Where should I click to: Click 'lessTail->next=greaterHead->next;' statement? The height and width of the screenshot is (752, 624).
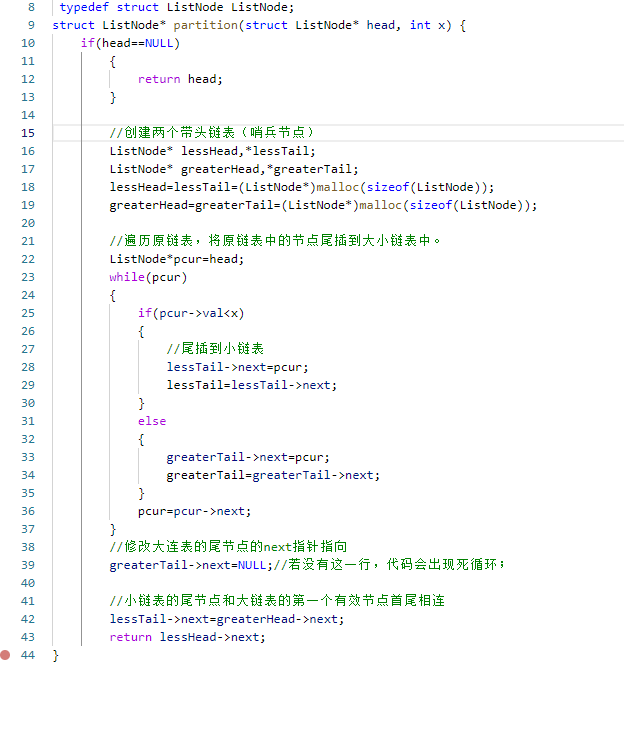227,619
